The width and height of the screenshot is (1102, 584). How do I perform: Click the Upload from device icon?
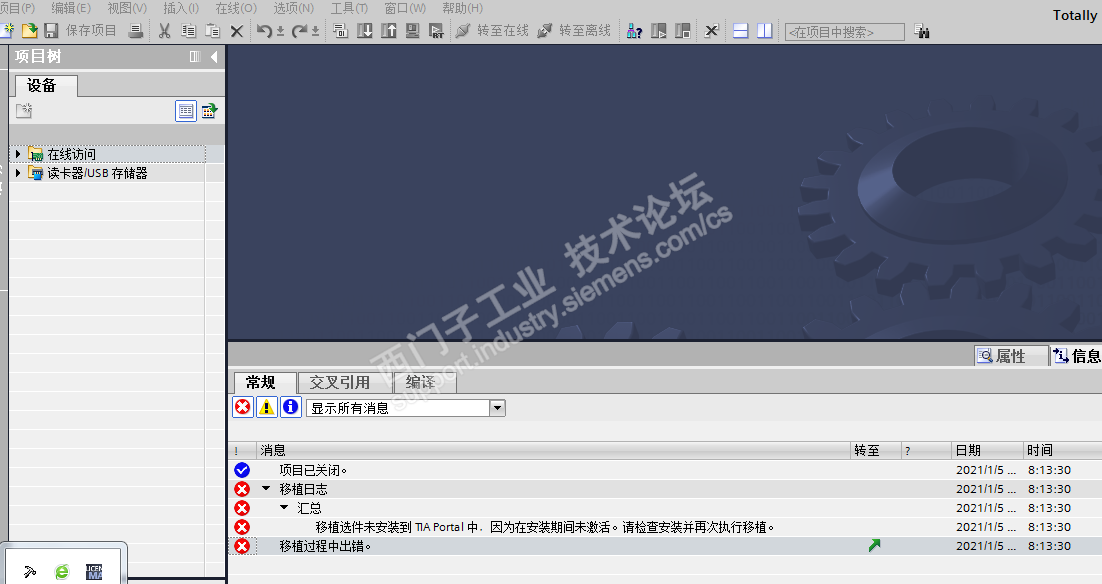pos(389,30)
